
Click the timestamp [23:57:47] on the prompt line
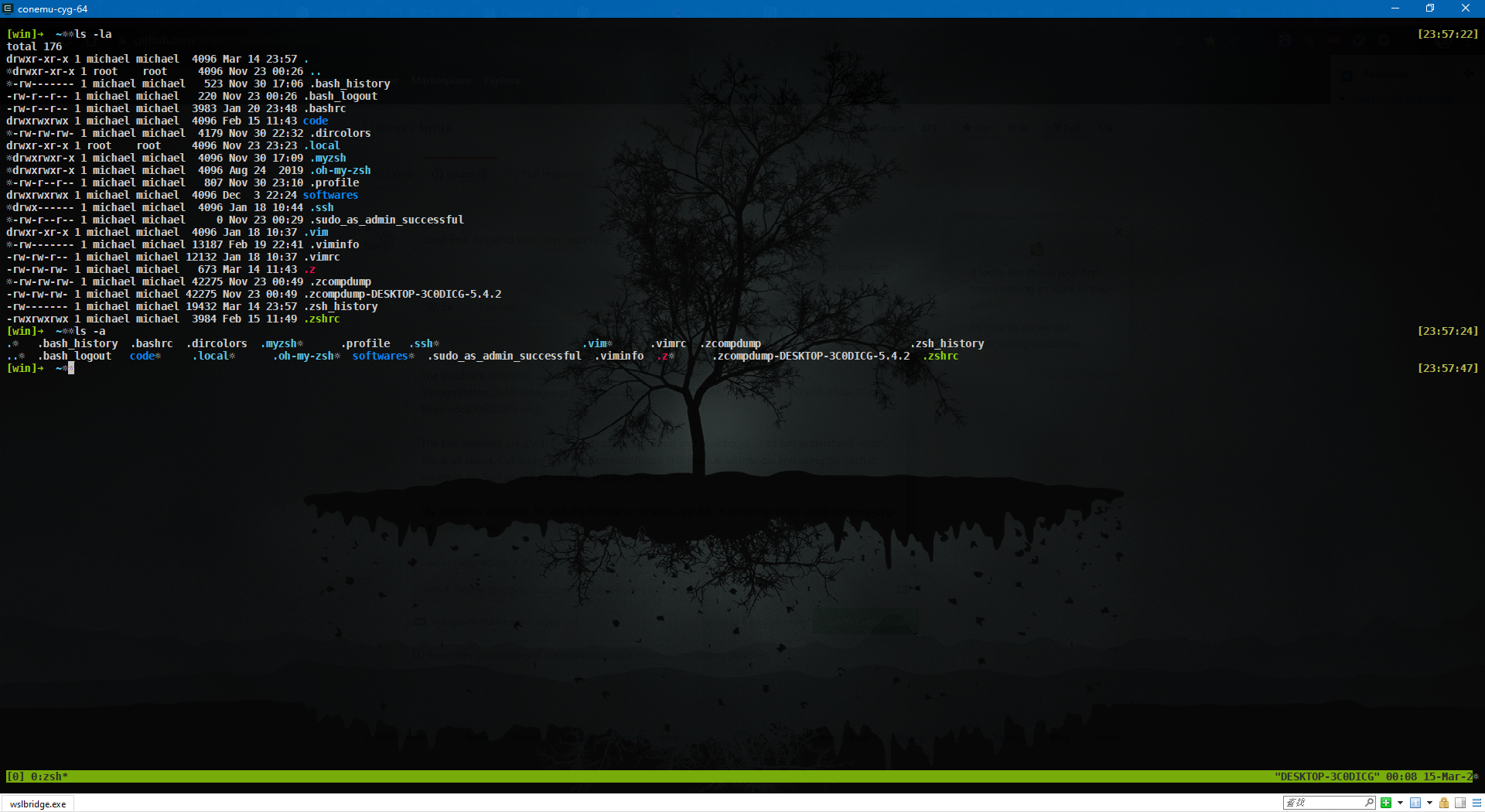(1447, 368)
